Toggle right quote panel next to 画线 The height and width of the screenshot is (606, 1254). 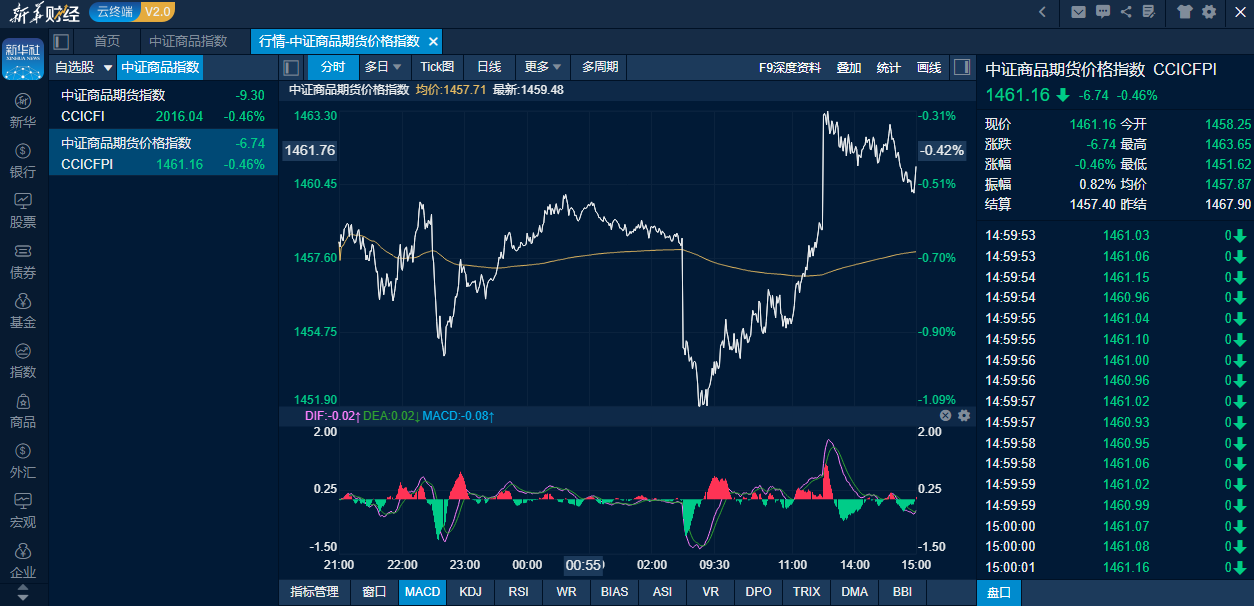point(961,68)
